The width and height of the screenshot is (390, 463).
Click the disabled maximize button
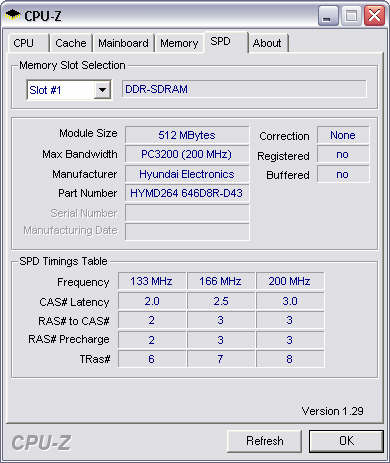[351, 16]
